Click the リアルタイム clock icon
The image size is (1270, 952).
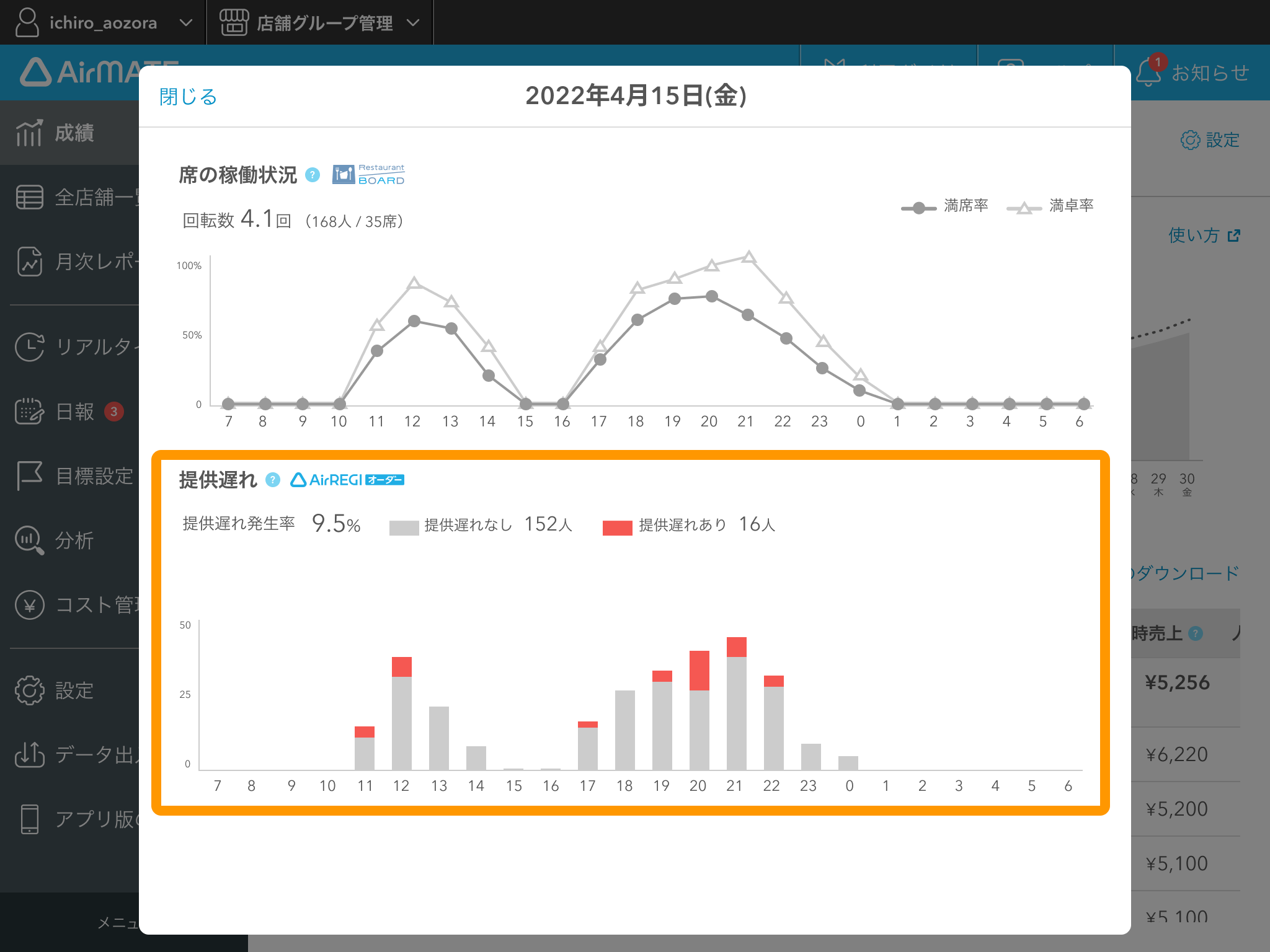[x=29, y=346]
